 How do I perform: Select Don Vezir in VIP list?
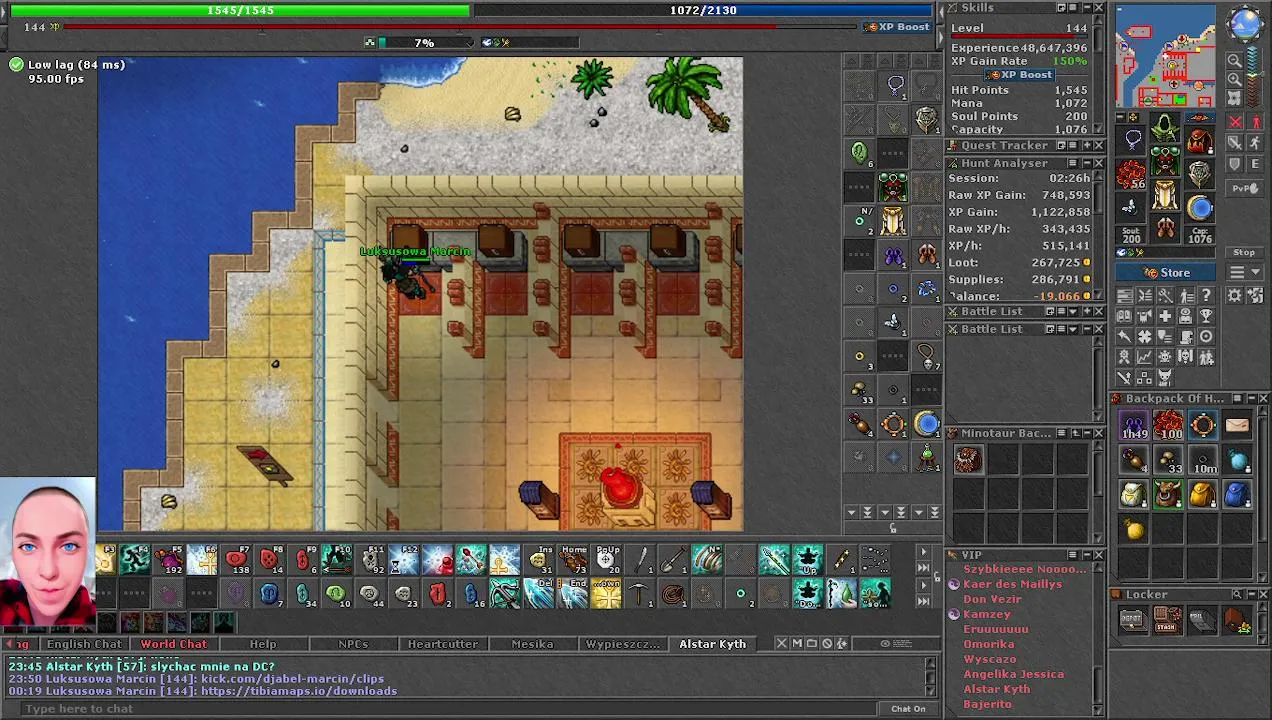[x=992, y=599]
